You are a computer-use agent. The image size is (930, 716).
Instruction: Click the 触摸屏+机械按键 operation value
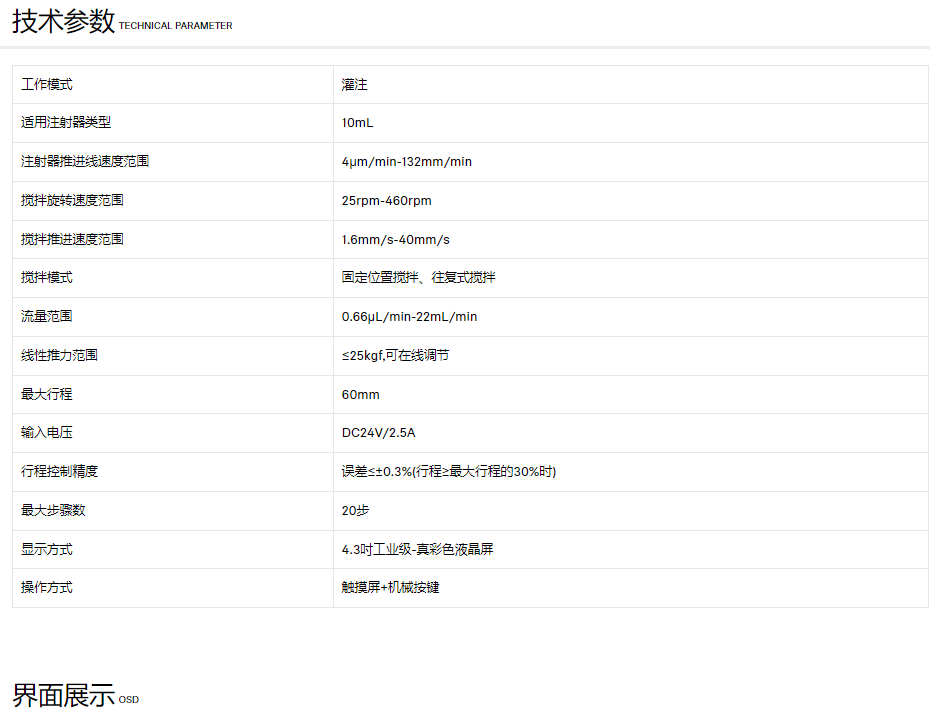click(x=390, y=587)
